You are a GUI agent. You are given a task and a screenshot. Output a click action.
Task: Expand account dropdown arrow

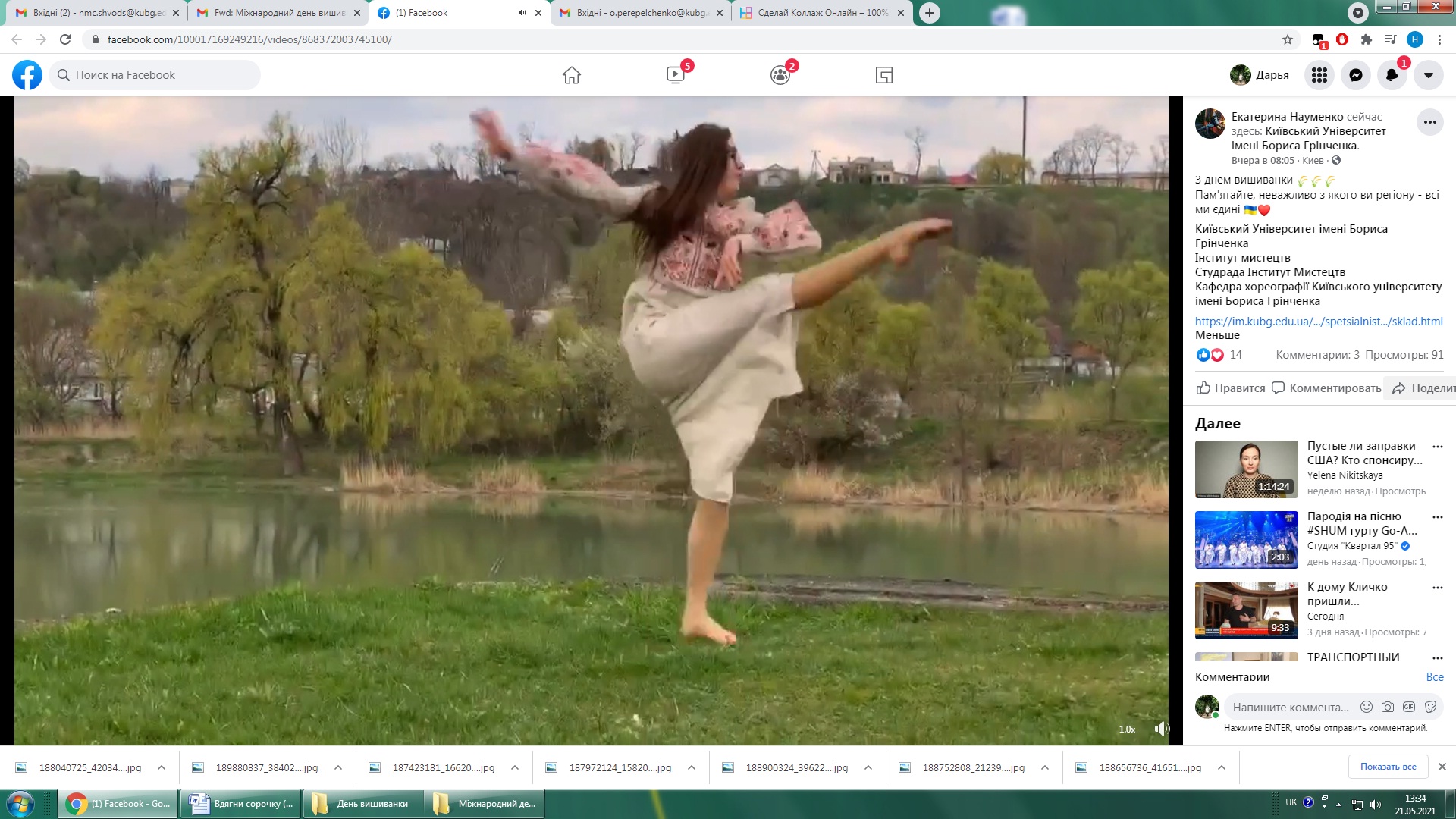click(1428, 75)
